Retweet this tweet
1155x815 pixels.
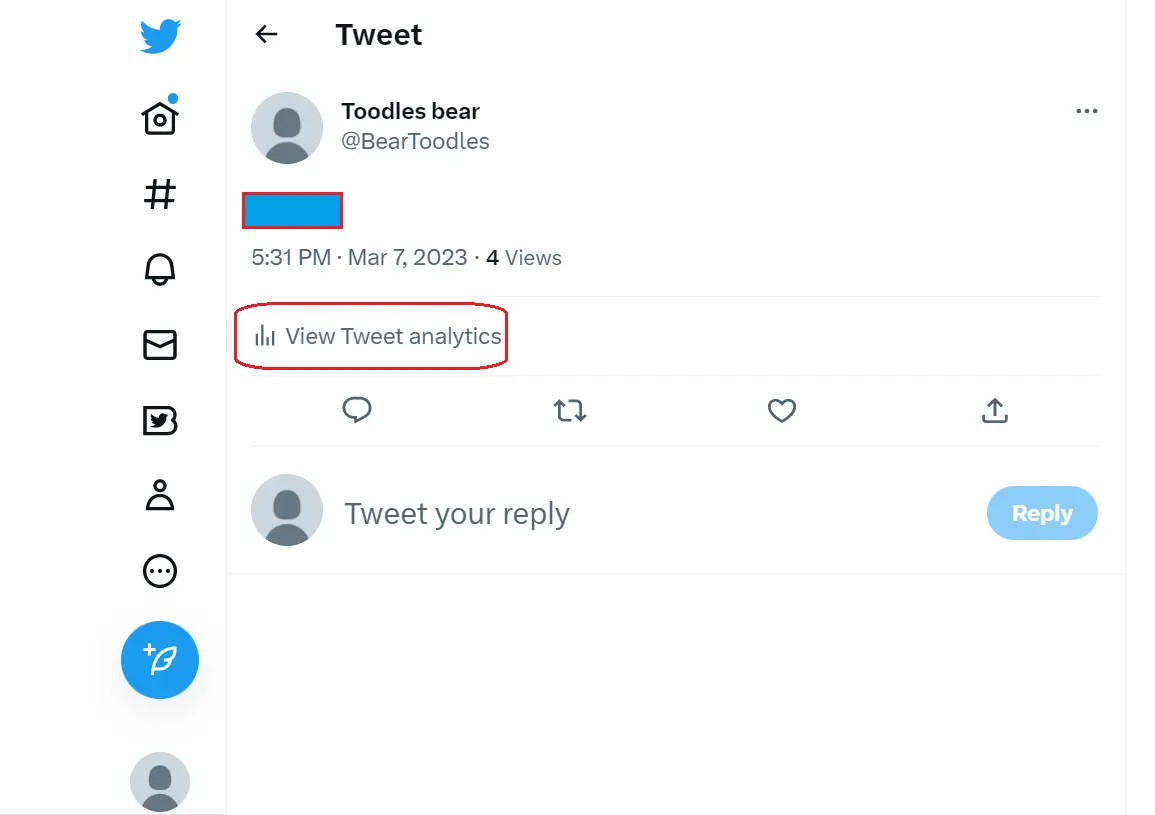570,410
